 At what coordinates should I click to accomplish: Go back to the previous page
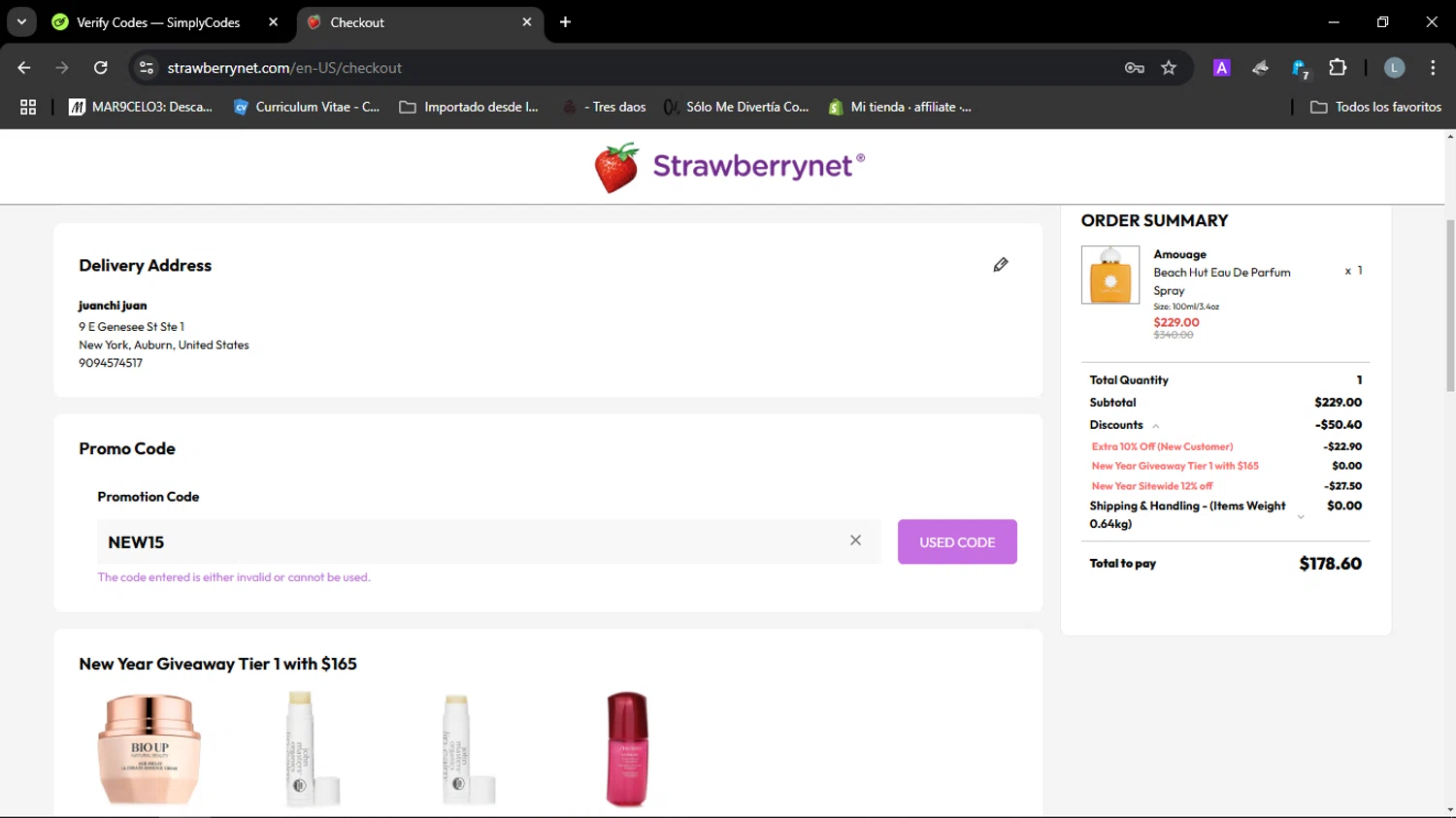(24, 68)
